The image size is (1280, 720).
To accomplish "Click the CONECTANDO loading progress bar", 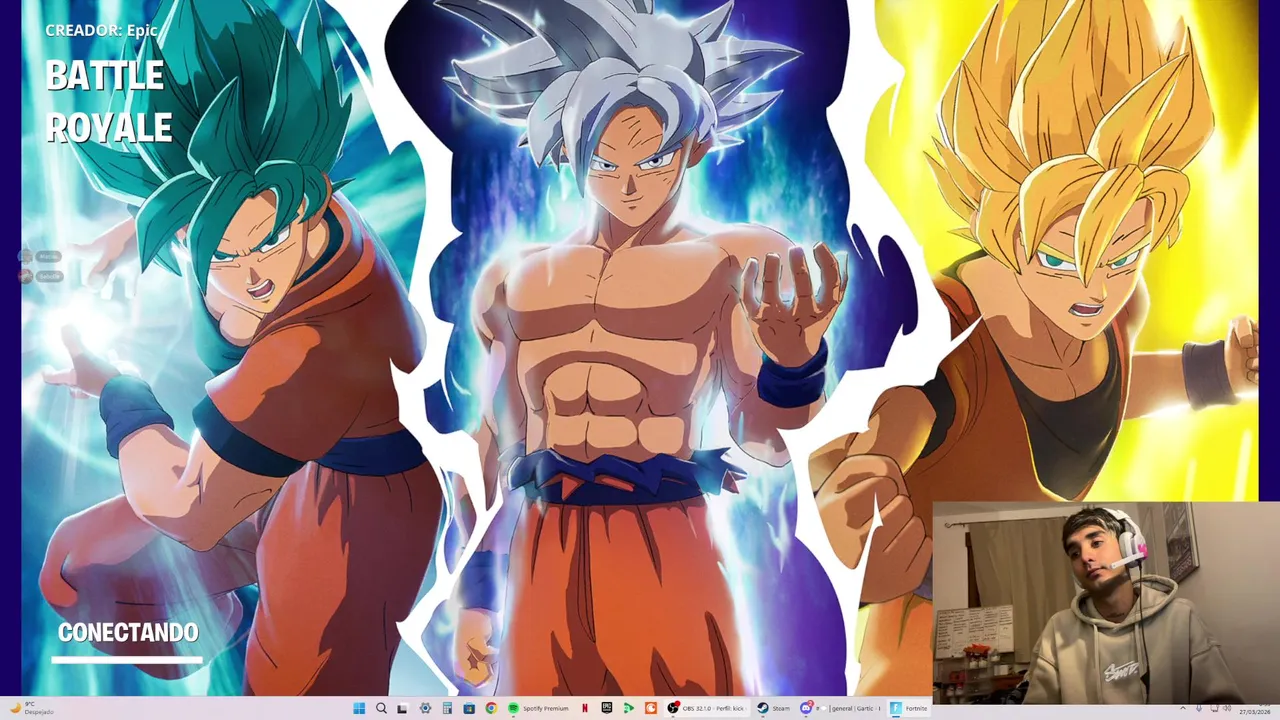I will (127, 660).
